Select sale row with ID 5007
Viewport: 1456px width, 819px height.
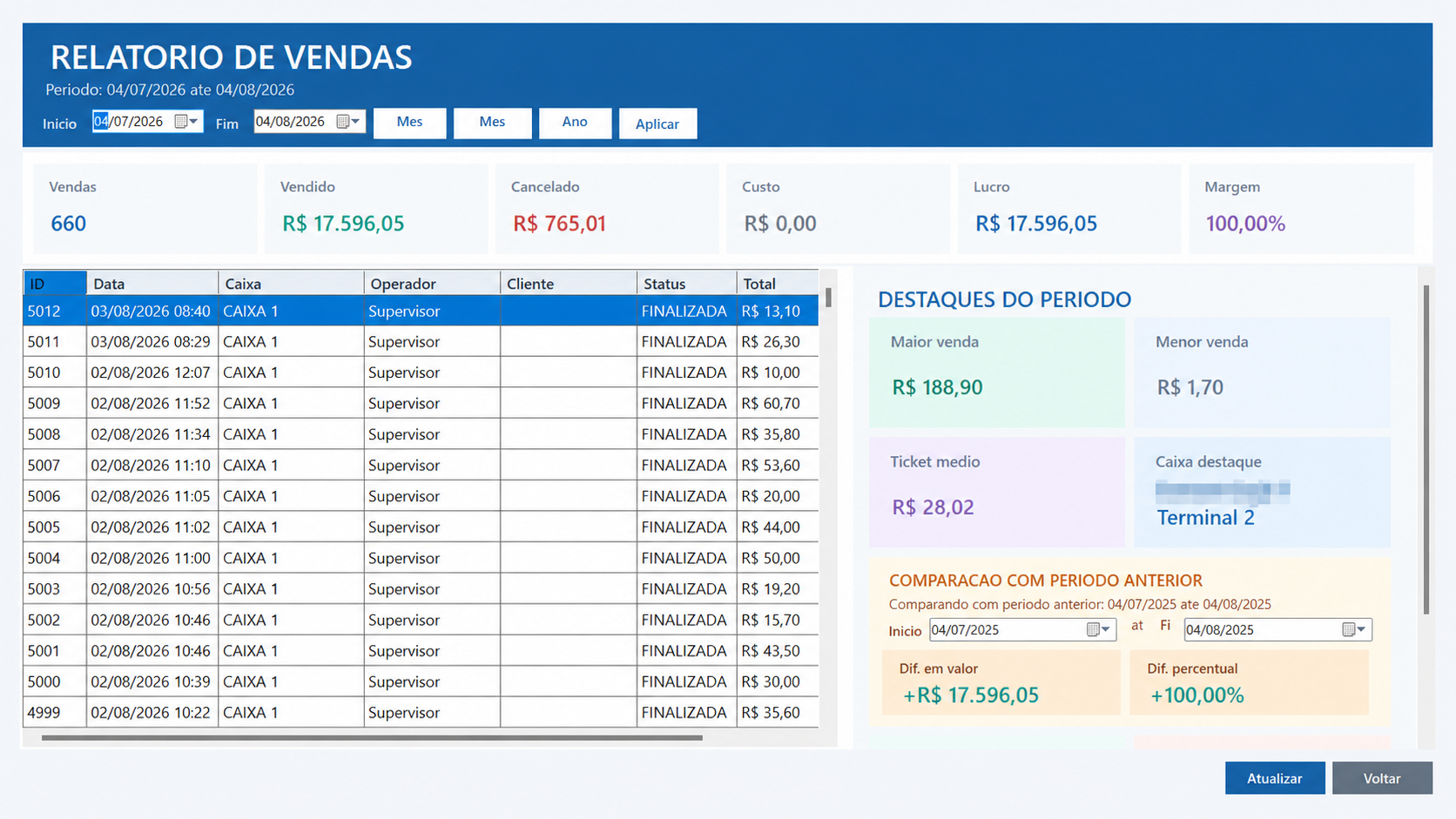[x=421, y=465]
